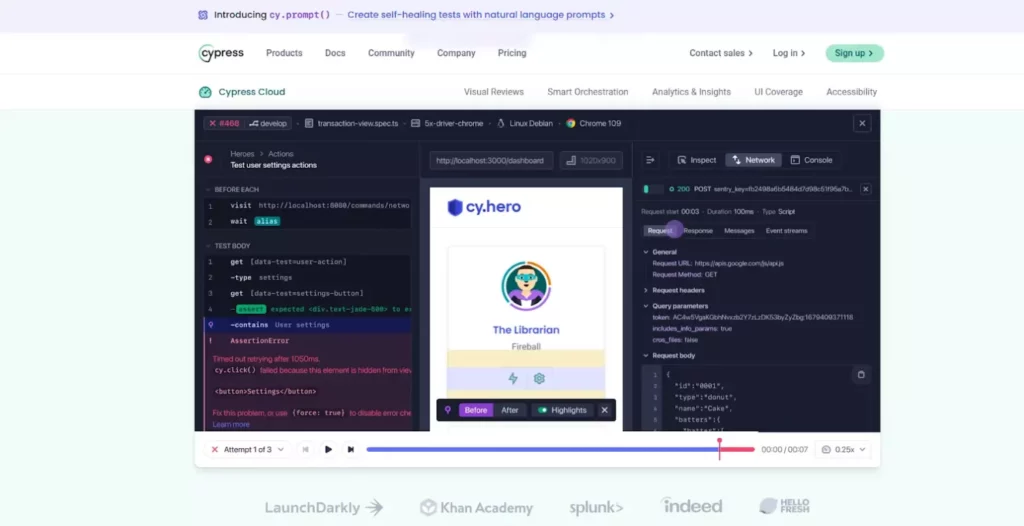Image resolution: width=1024 pixels, height=526 pixels.
Task: Click the red failed test status icon
Action: (x=208, y=159)
